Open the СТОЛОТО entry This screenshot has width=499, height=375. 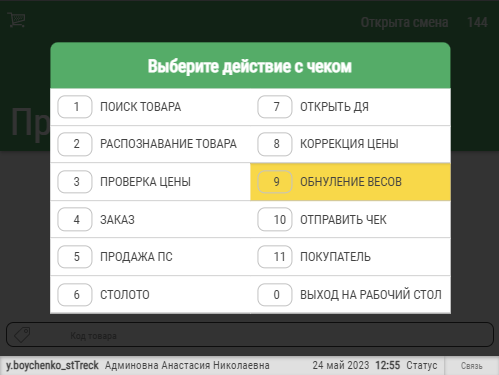[x=150, y=295]
